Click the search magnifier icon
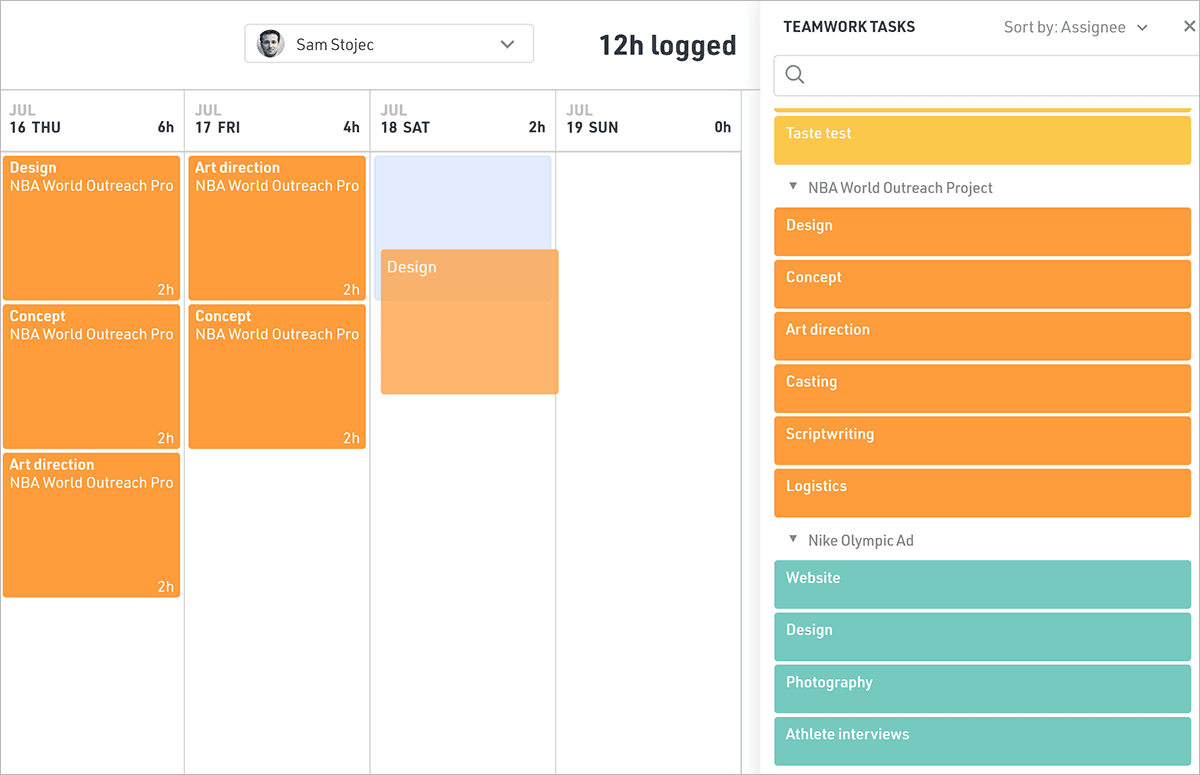Screen dimensions: 1200x775 click(795, 75)
